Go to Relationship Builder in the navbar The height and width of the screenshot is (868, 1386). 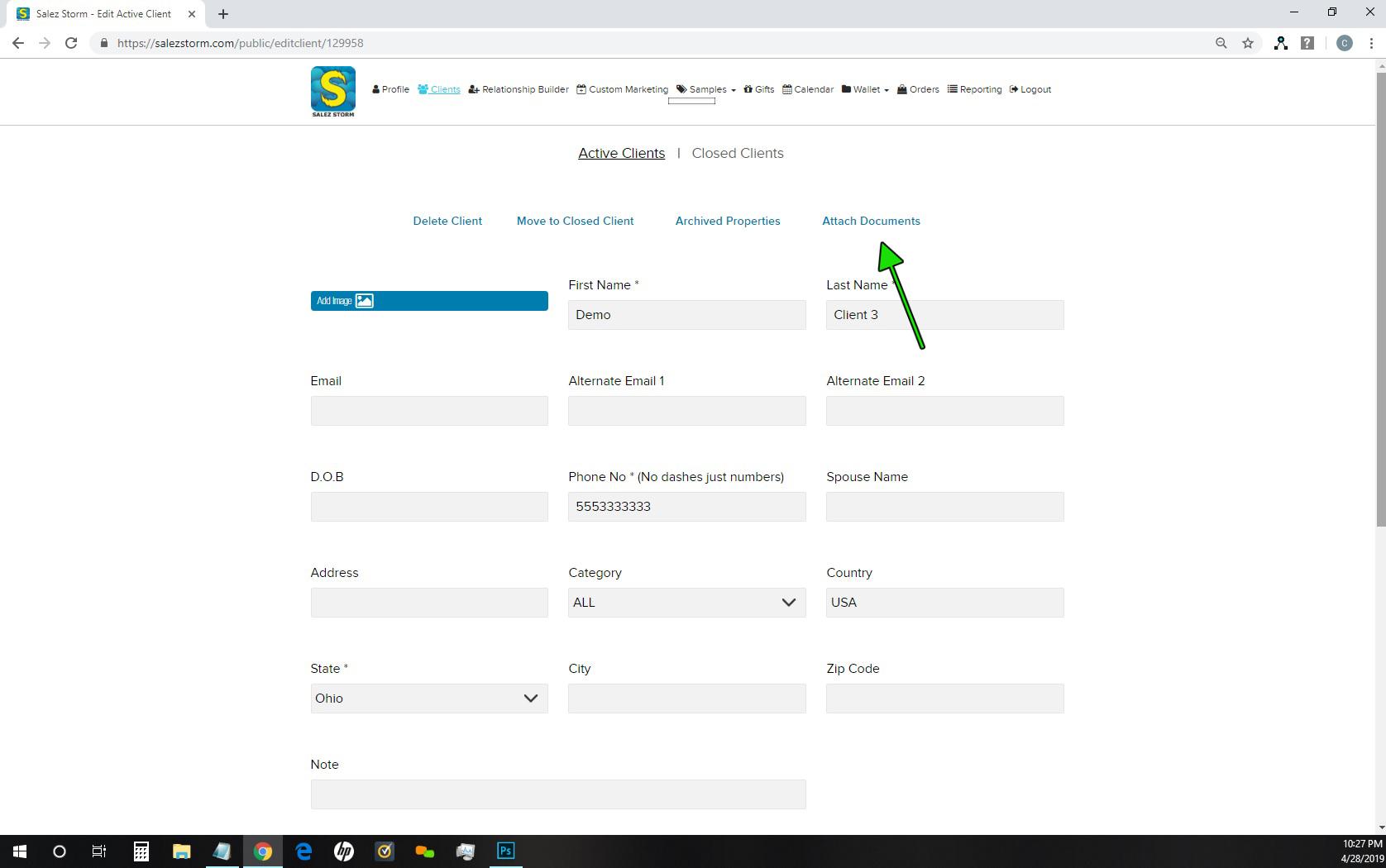pos(519,89)
